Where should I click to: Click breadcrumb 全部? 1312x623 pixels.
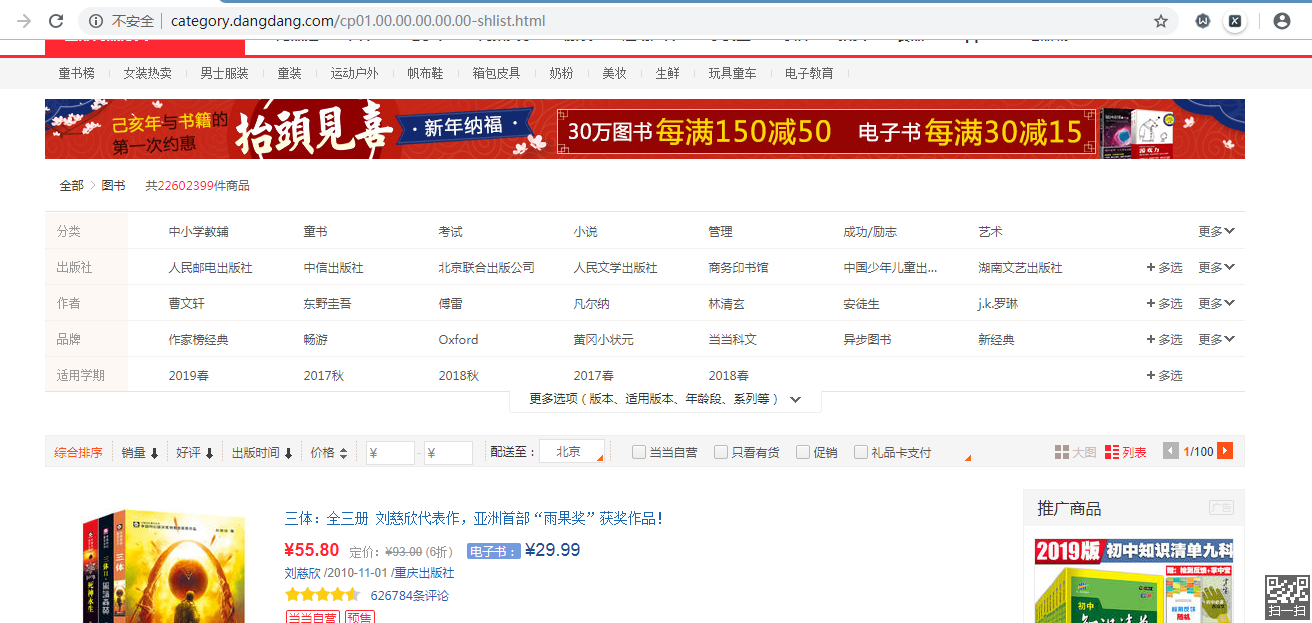coord(71,185)
